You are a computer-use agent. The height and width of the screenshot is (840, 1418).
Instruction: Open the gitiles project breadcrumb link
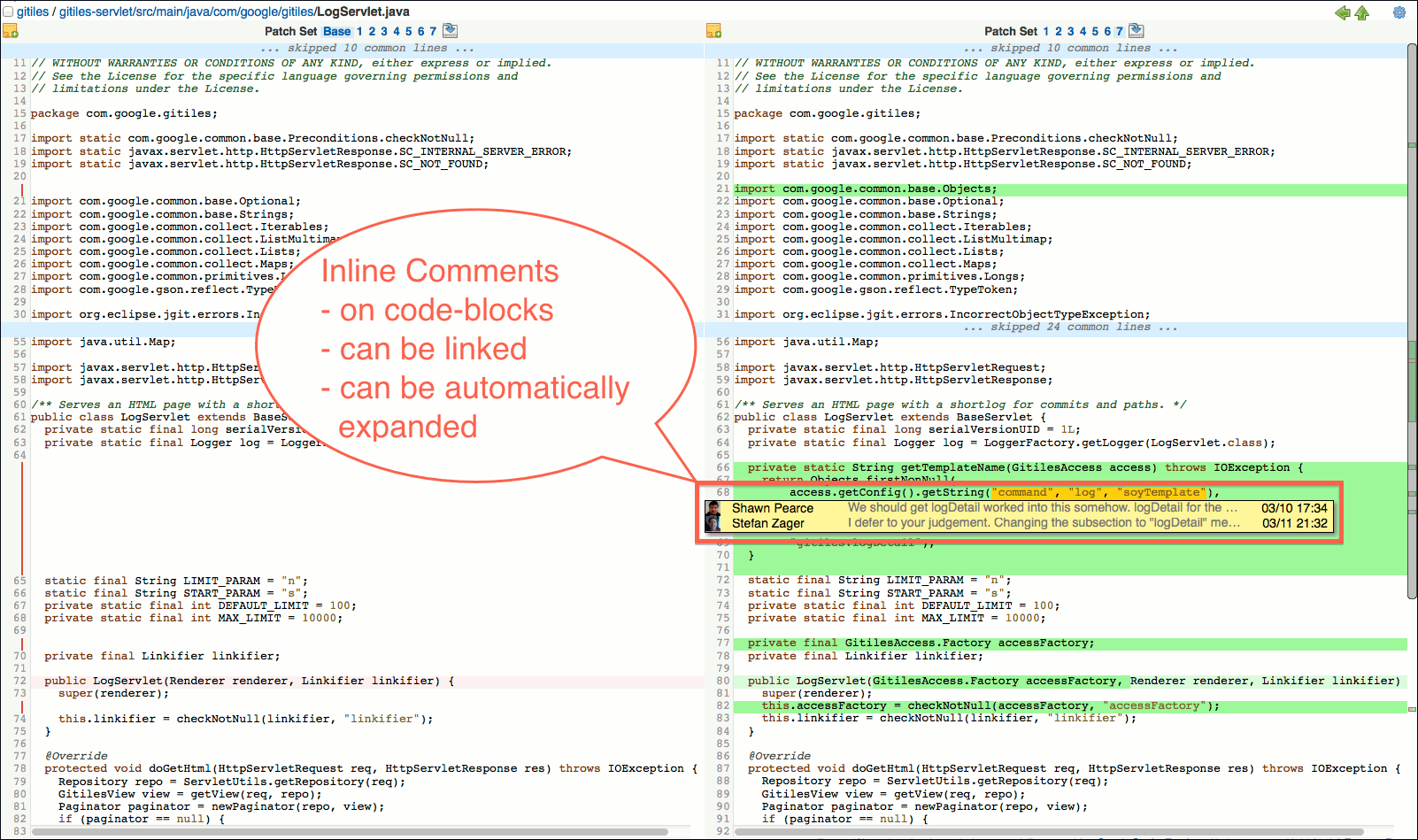[31, 11]
